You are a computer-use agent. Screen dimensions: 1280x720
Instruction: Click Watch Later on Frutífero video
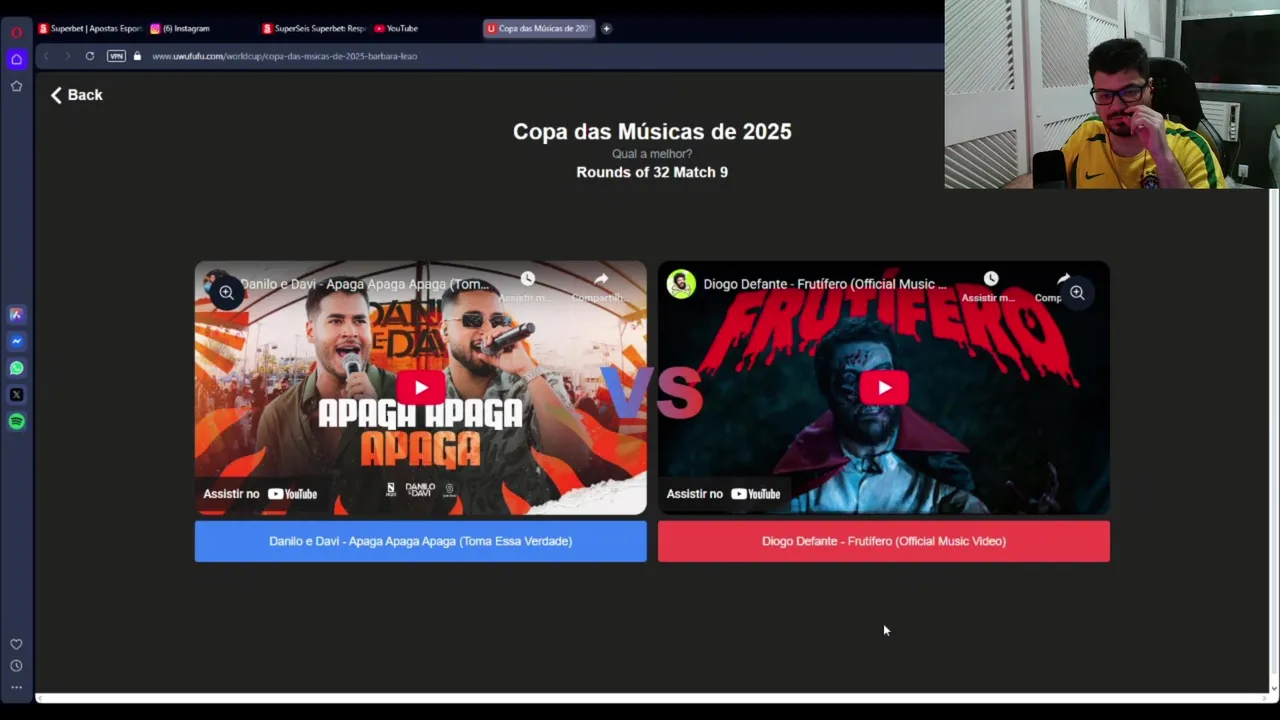click(989, 286)
